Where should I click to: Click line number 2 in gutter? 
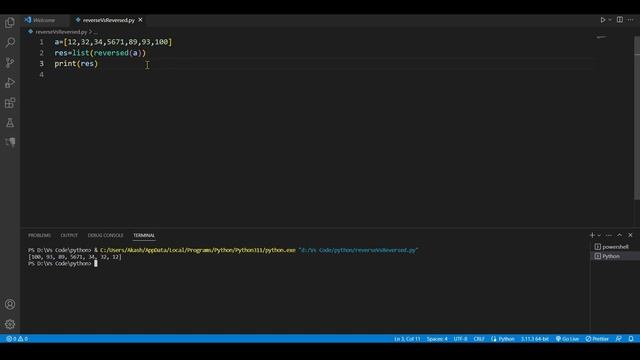41,53
